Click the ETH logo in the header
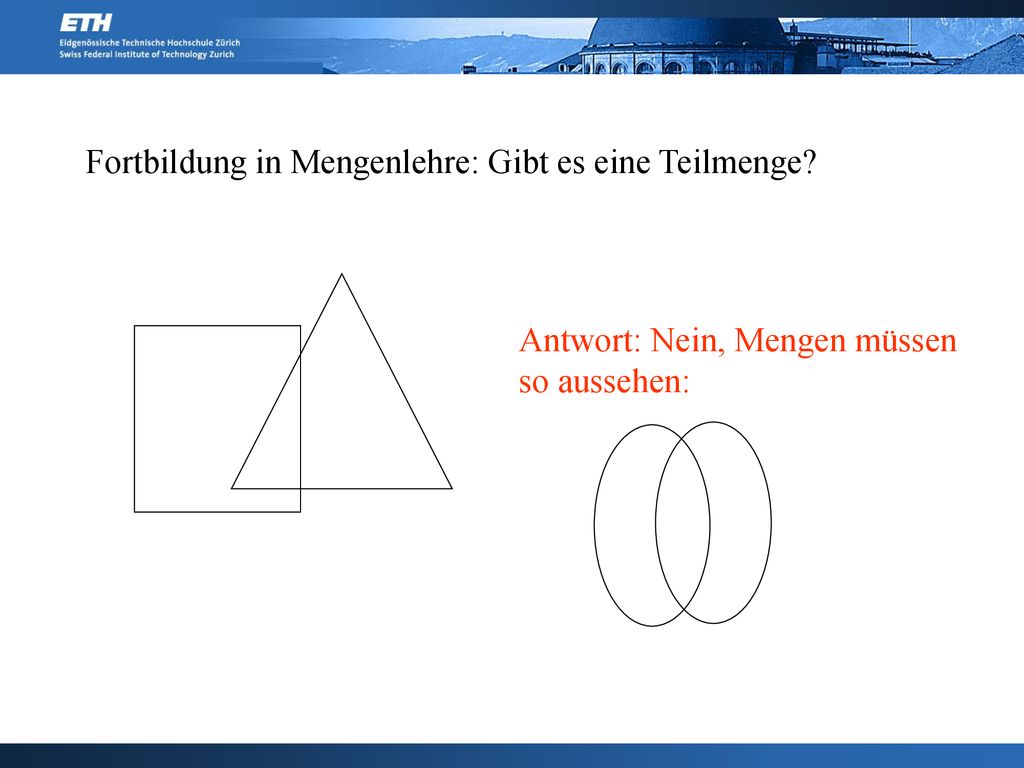The image size is (1024, 768). 86,24
